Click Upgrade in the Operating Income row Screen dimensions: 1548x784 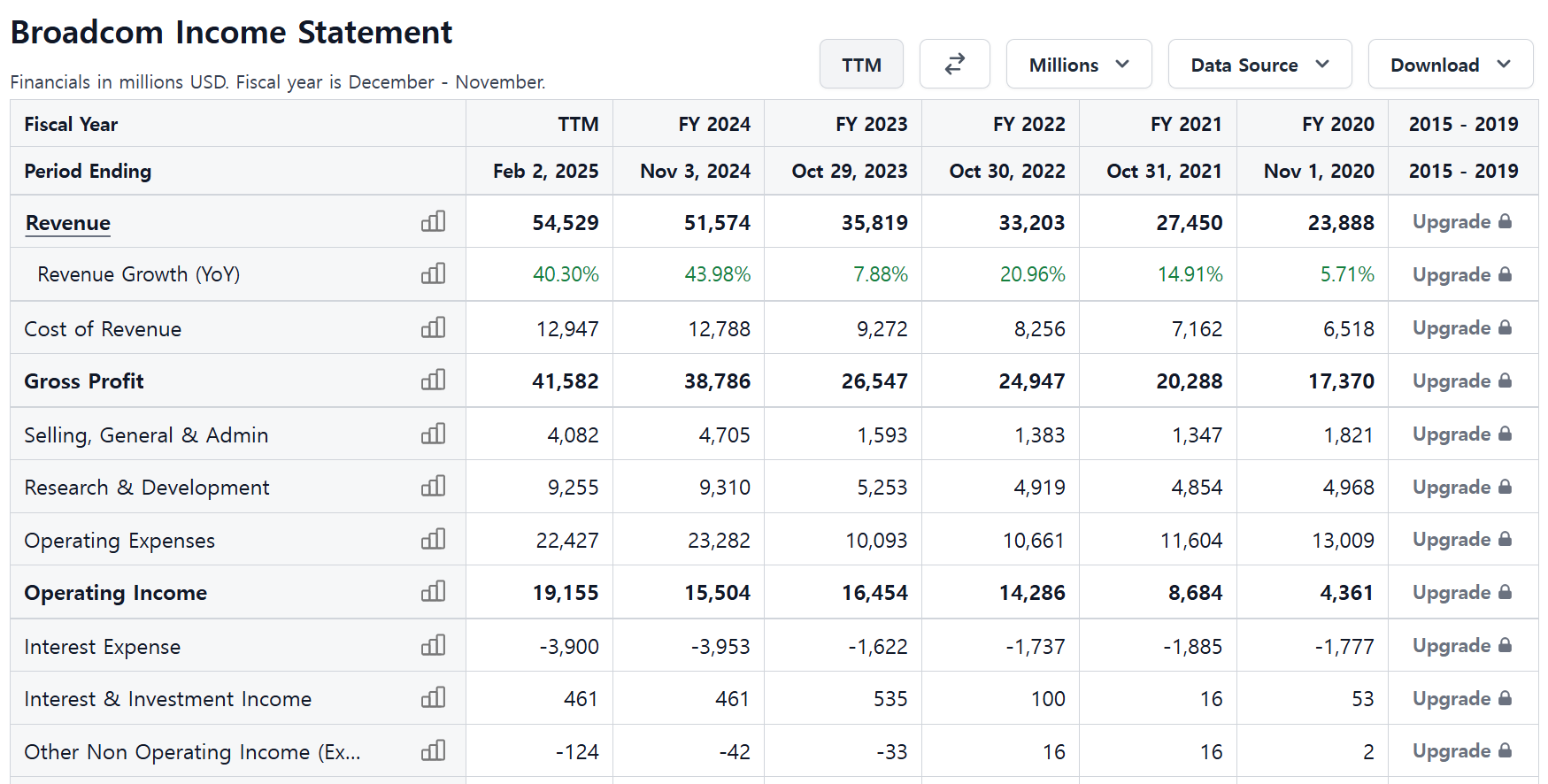[1462, 593]
